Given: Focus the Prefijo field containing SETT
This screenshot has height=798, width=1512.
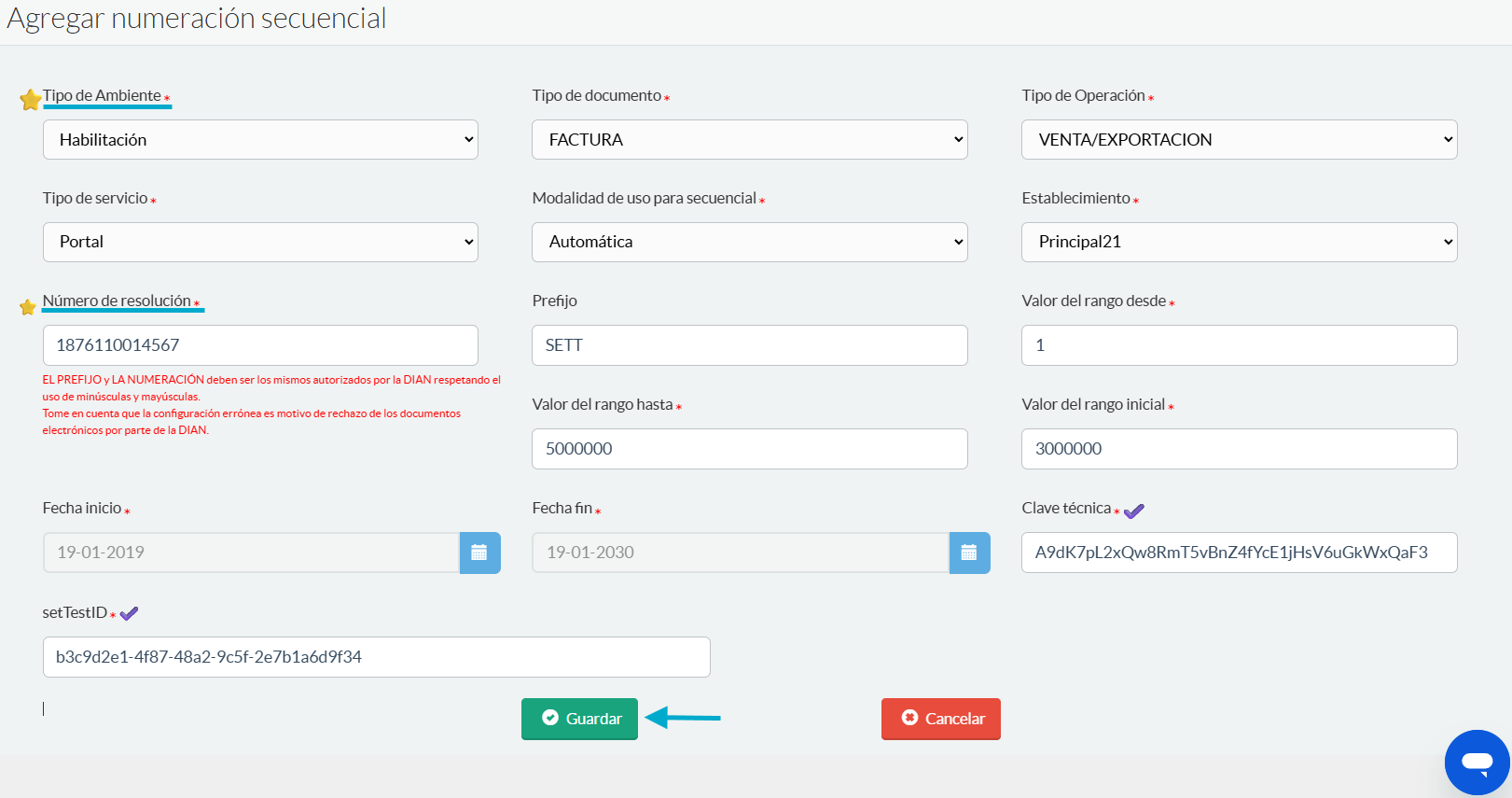Looking at the screenshot, I should tap(749, 345).
